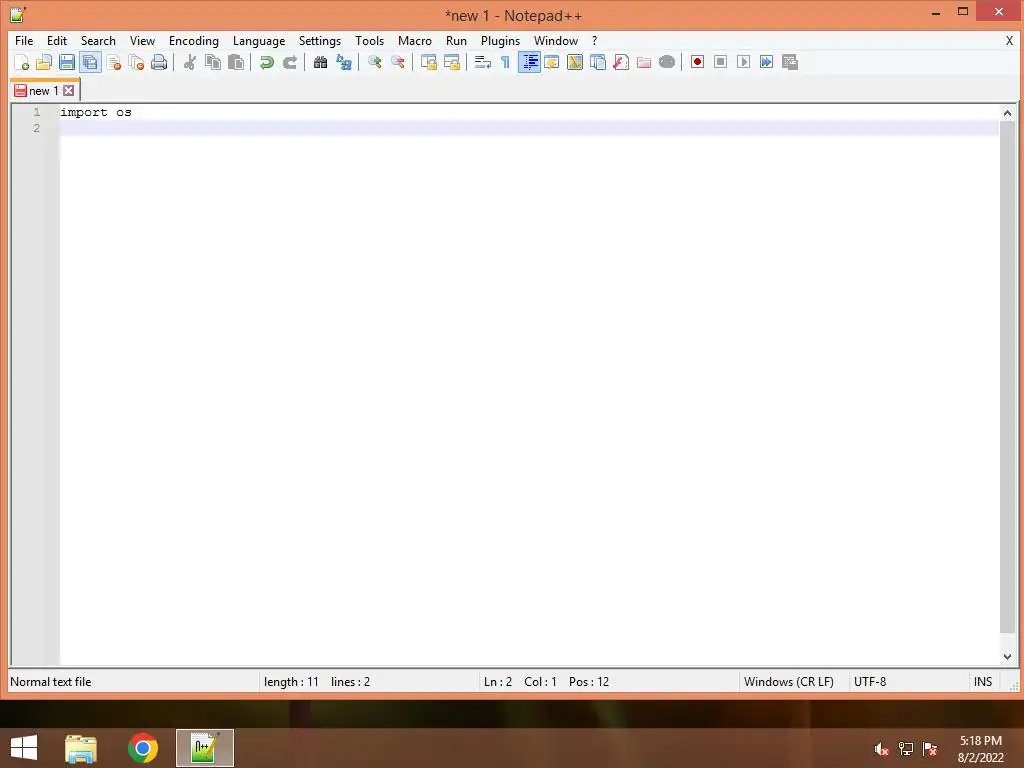The width and height of the screenshot is (1024, 768).
Task: Run macro multiple times icon
Action: coord(767,62)
